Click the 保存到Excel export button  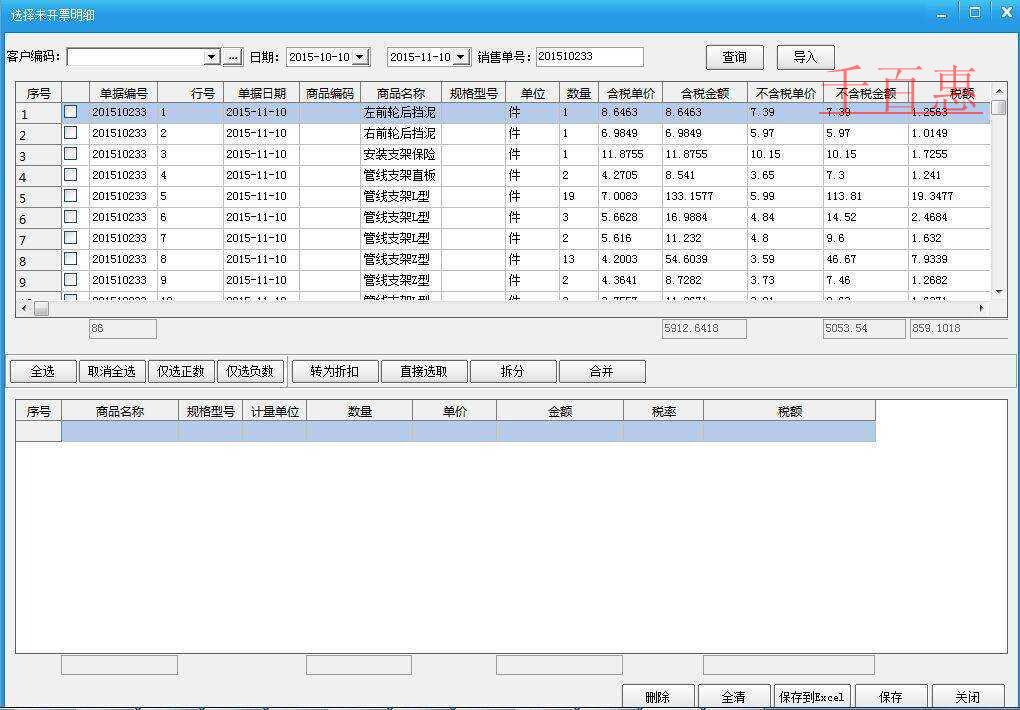click(x=812, y=696)
